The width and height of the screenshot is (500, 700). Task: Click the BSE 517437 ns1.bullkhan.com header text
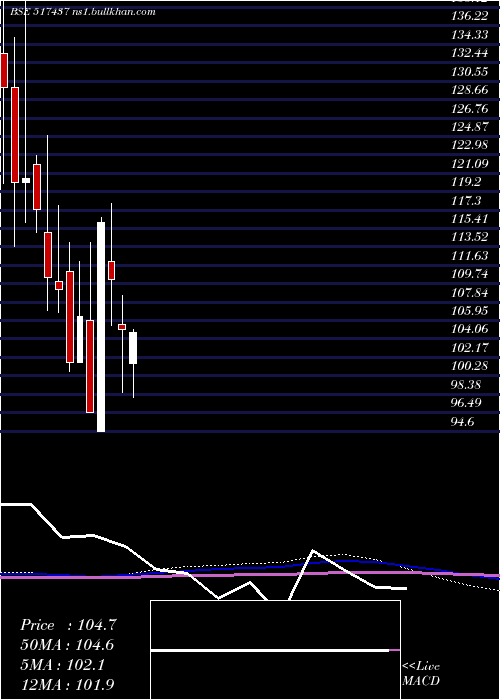click(x=84, y=12)
